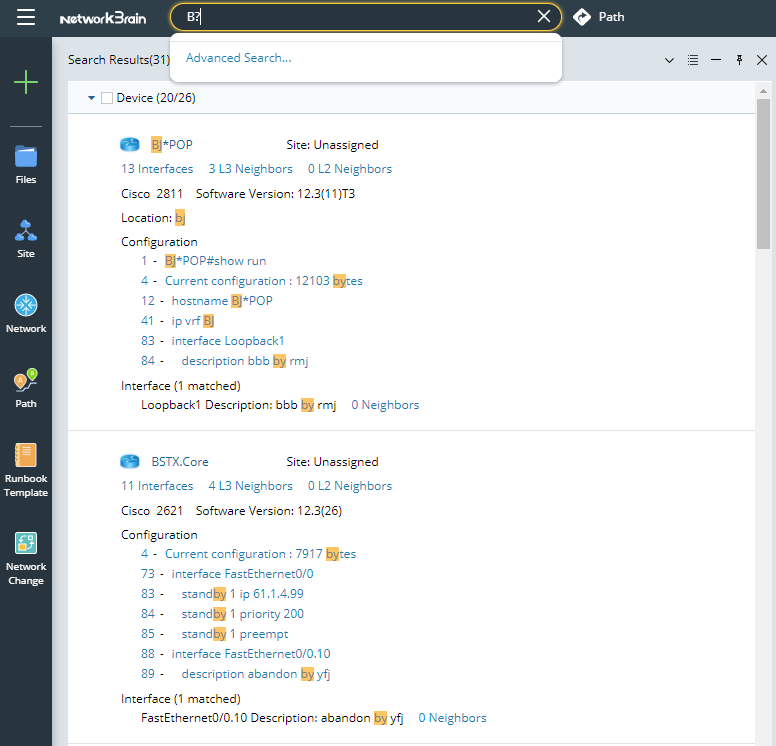Click the NetworkBrain logo
The width and height of the screenshot is (776, 746).
click(103, 18)
